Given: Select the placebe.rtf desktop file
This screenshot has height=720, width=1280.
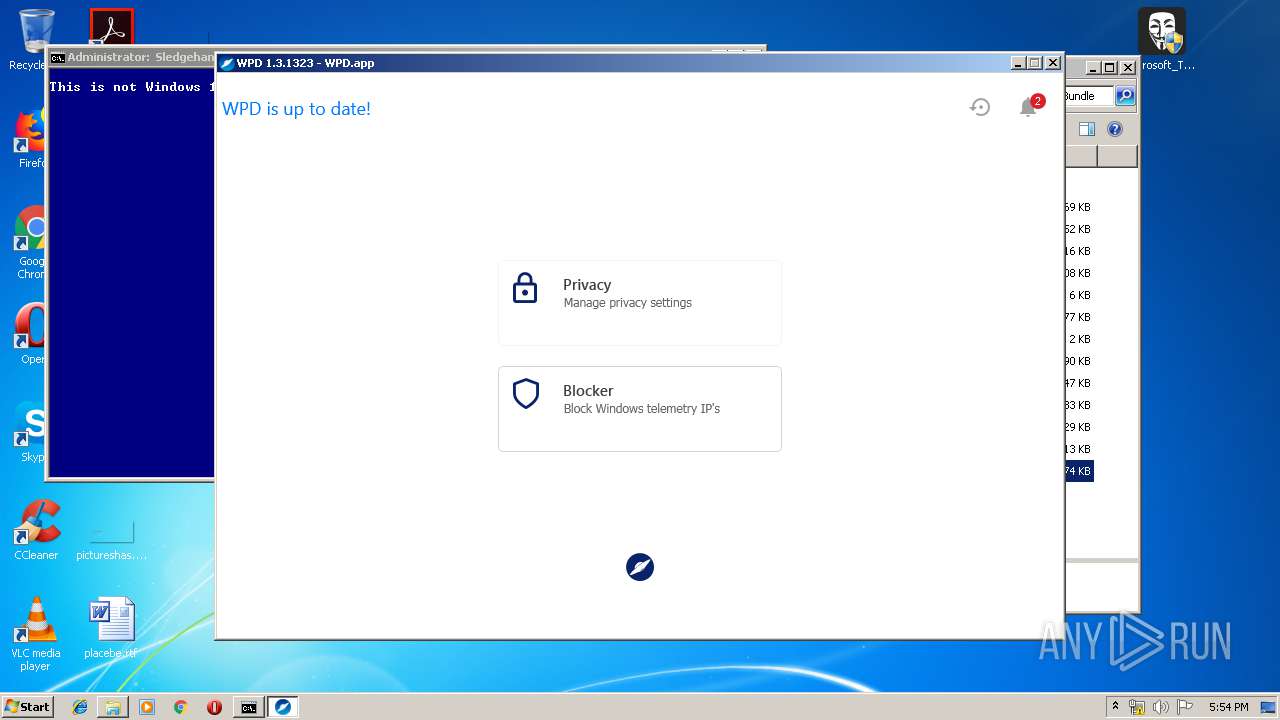Looking at the screenshot, I should (111, 628).
